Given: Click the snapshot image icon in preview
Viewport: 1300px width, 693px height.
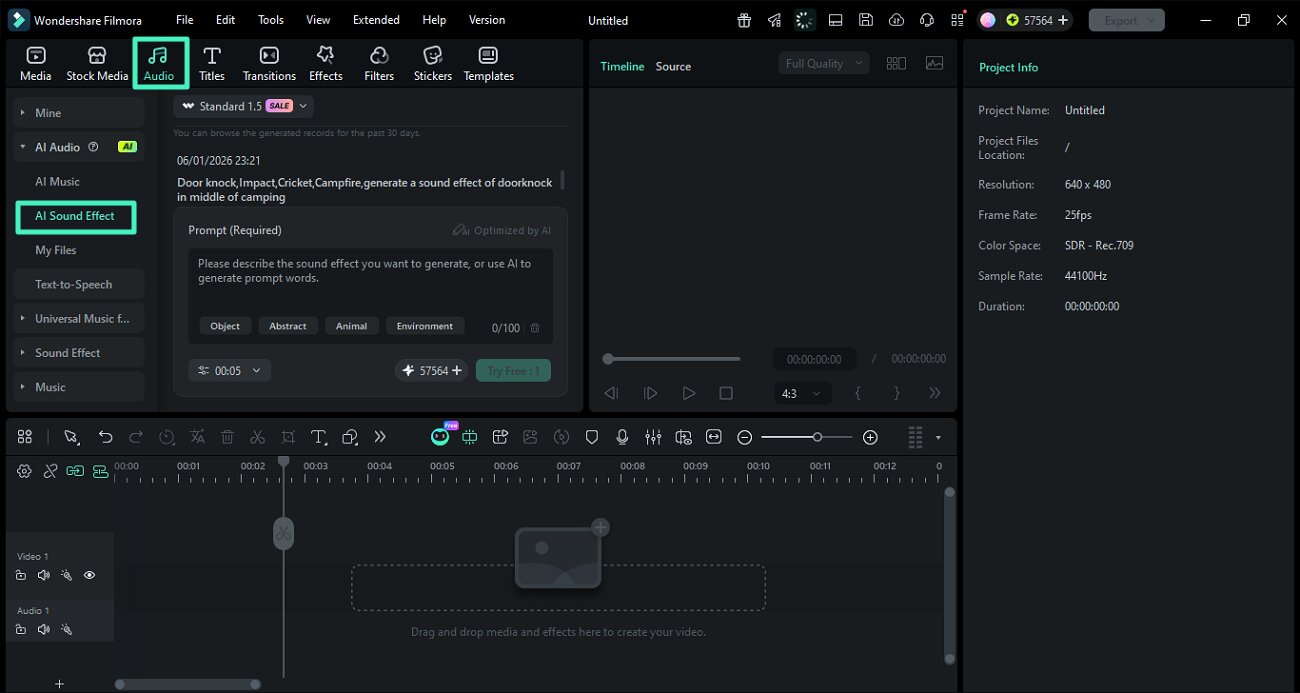Looking at the screenshot, I should pyautogui.click(x=934, y=63).
